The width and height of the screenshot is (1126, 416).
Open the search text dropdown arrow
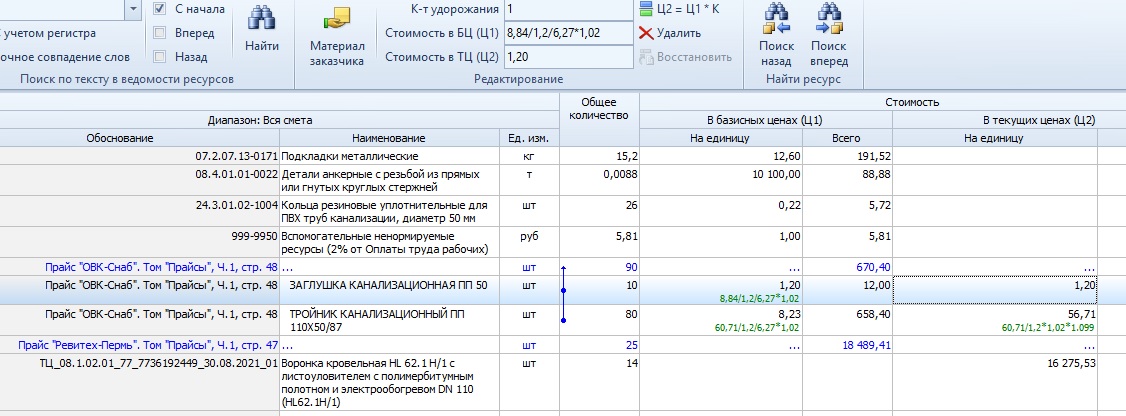(134, 9)
